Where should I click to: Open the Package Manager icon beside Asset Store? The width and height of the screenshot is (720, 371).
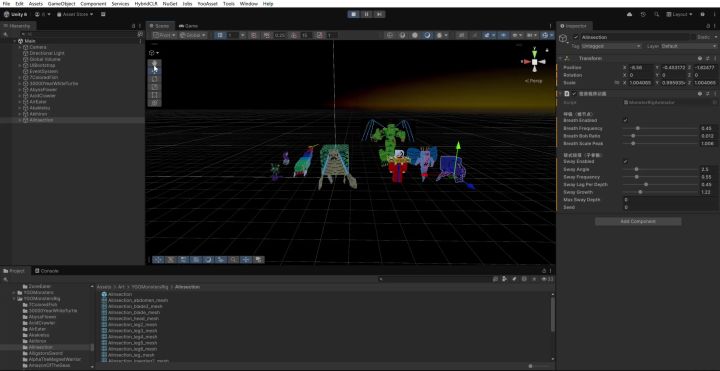point(103,14)
